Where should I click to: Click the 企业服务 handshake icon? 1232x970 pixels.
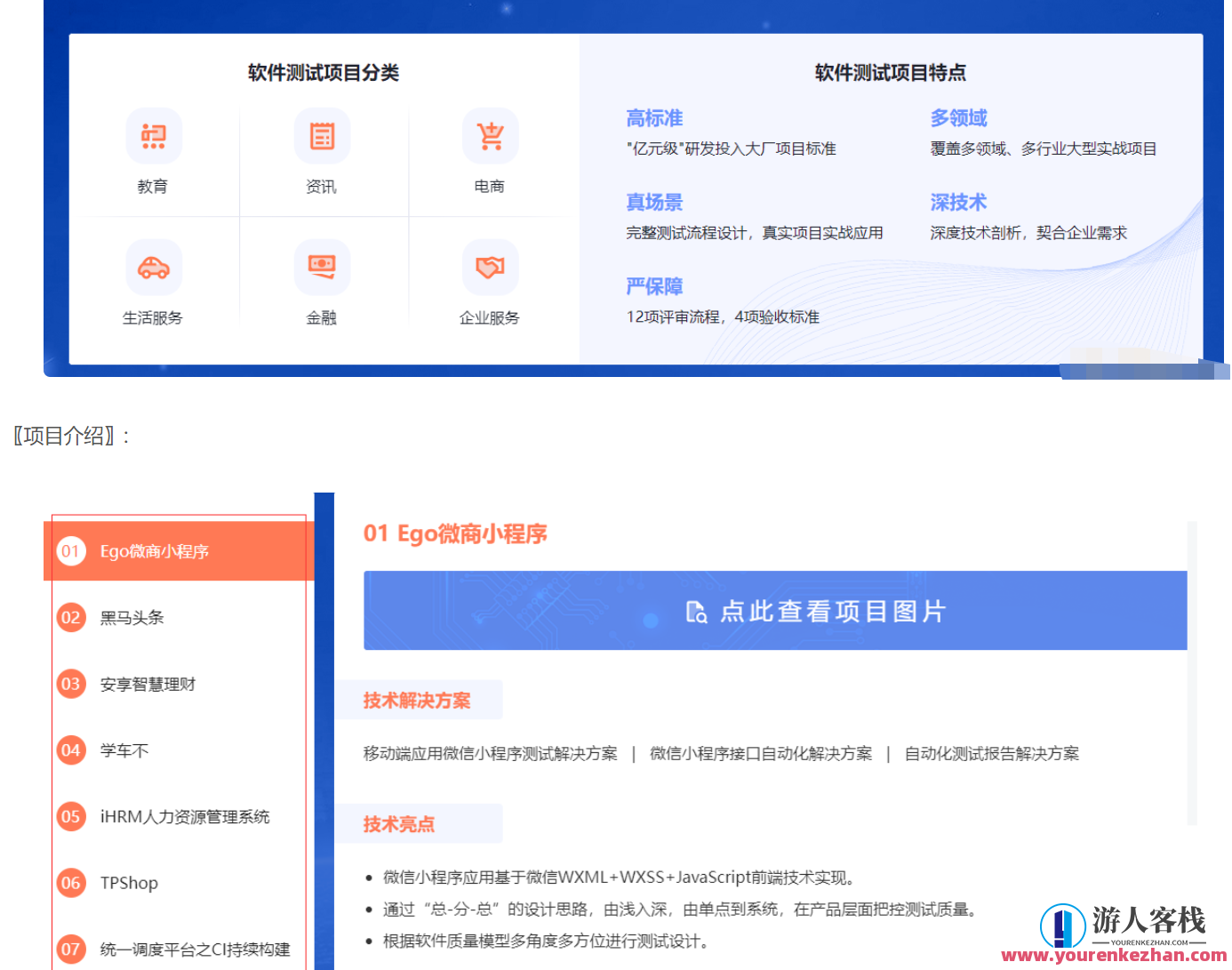click(490, 268)
